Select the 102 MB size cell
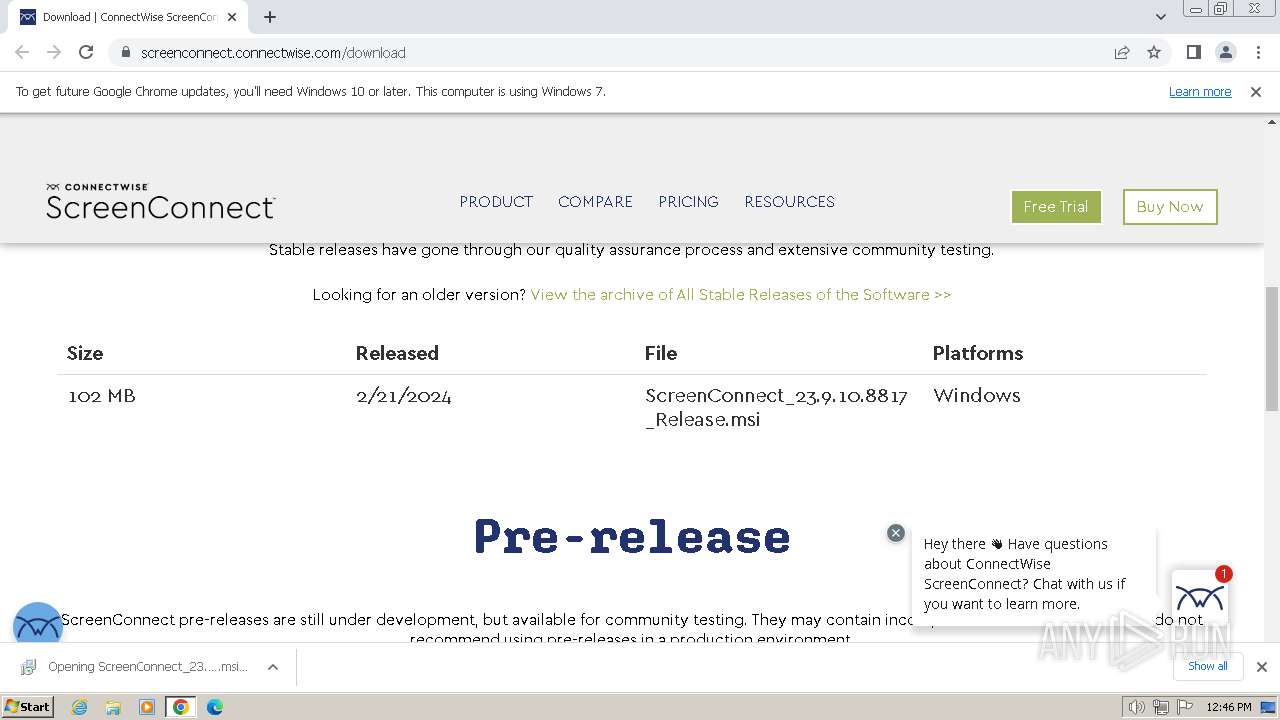The image size is (1280, 720). click(102, 396)
